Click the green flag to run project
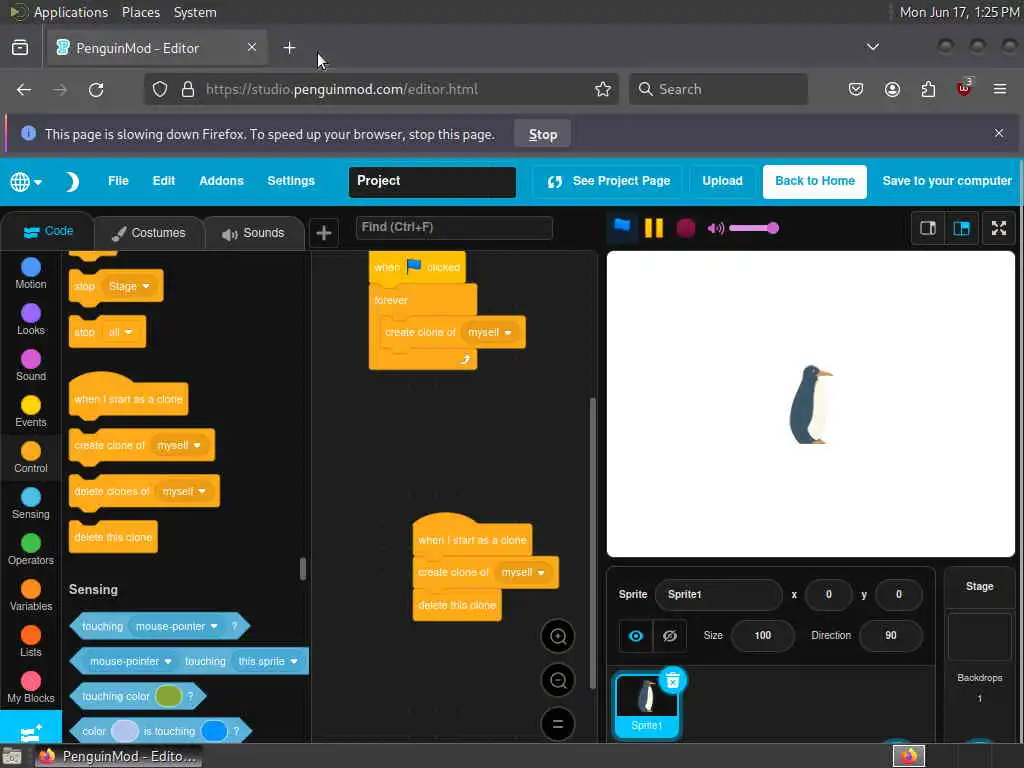Screen dimensions: 1024x768 tap(622, 227)
